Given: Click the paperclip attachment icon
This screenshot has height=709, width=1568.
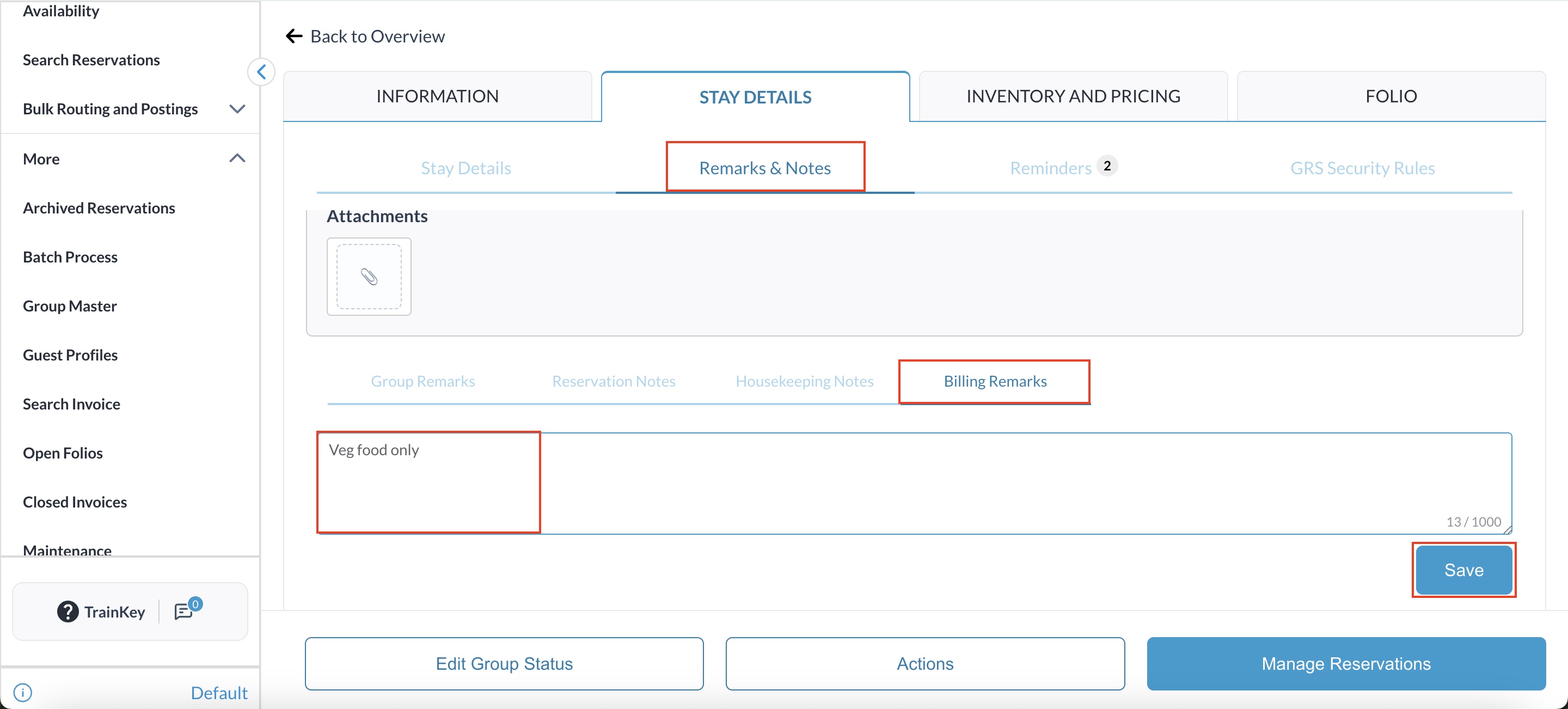Looking at the screenshot, I should coord(369,277).
